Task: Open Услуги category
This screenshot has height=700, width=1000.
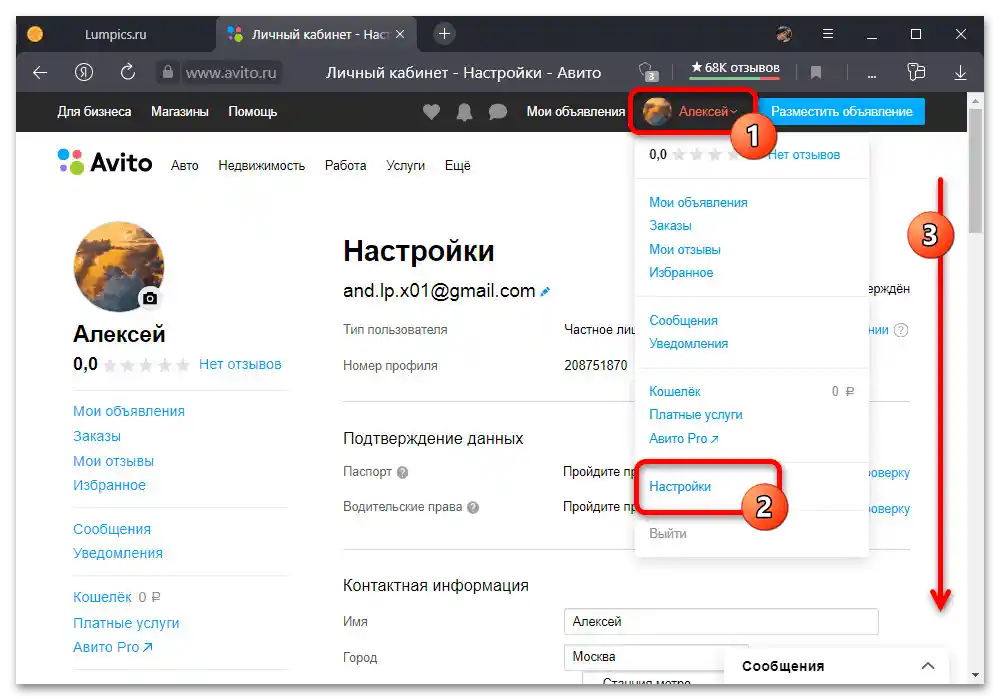Action: click(405, 166)
